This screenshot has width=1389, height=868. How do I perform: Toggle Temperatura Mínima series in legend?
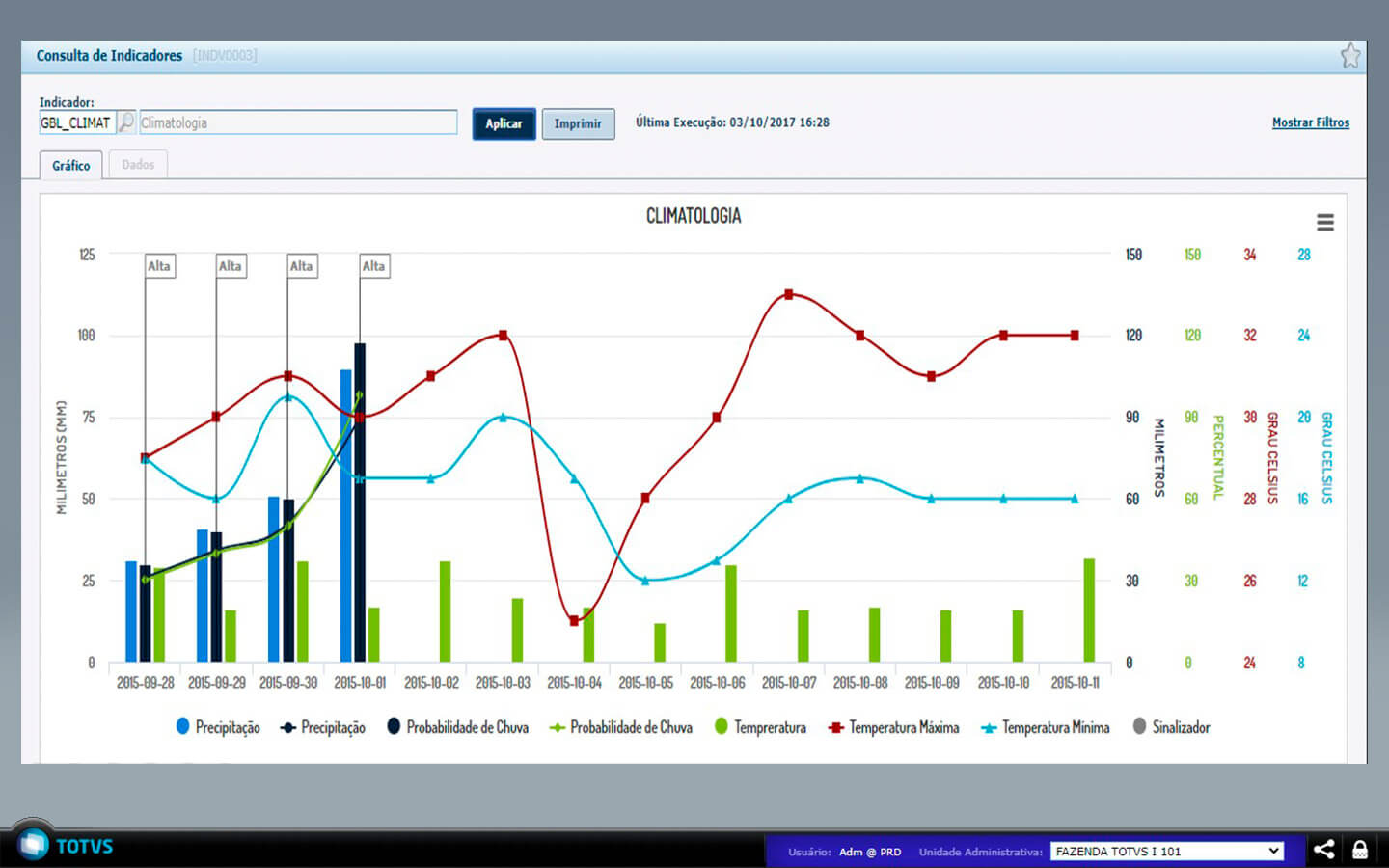(1045, 727)
